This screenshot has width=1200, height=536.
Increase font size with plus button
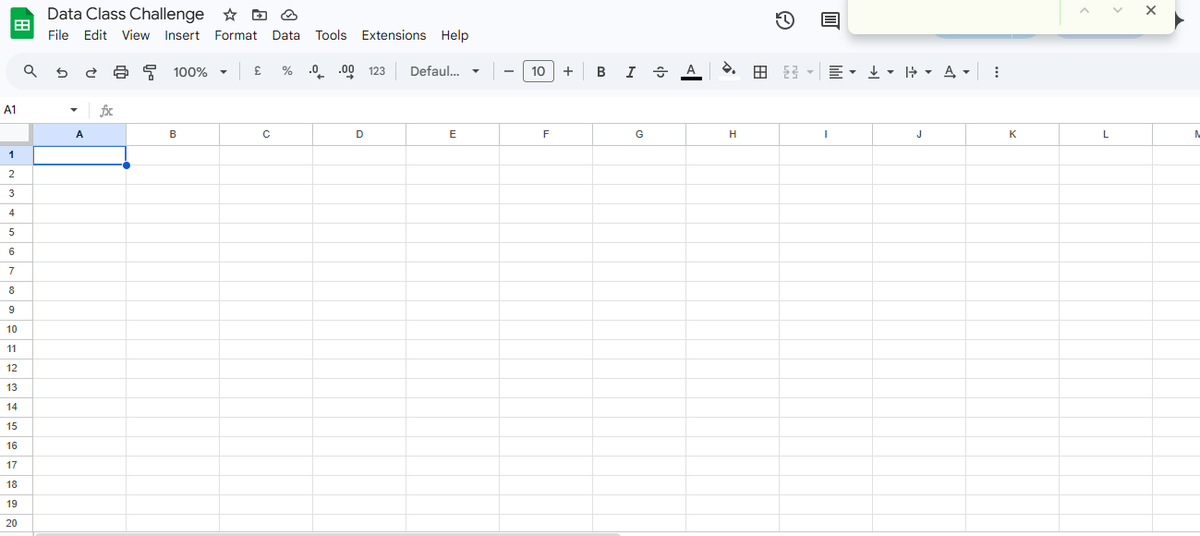point(568,72)
